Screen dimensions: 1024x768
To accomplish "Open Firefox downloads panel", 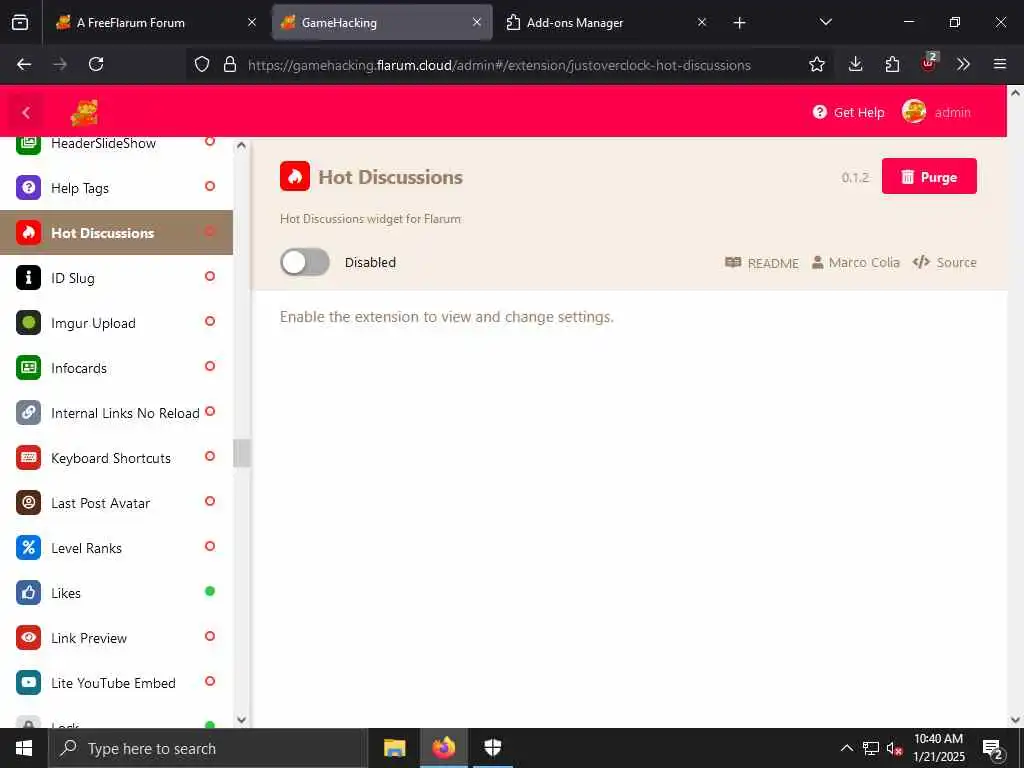I will coord(856,64).
